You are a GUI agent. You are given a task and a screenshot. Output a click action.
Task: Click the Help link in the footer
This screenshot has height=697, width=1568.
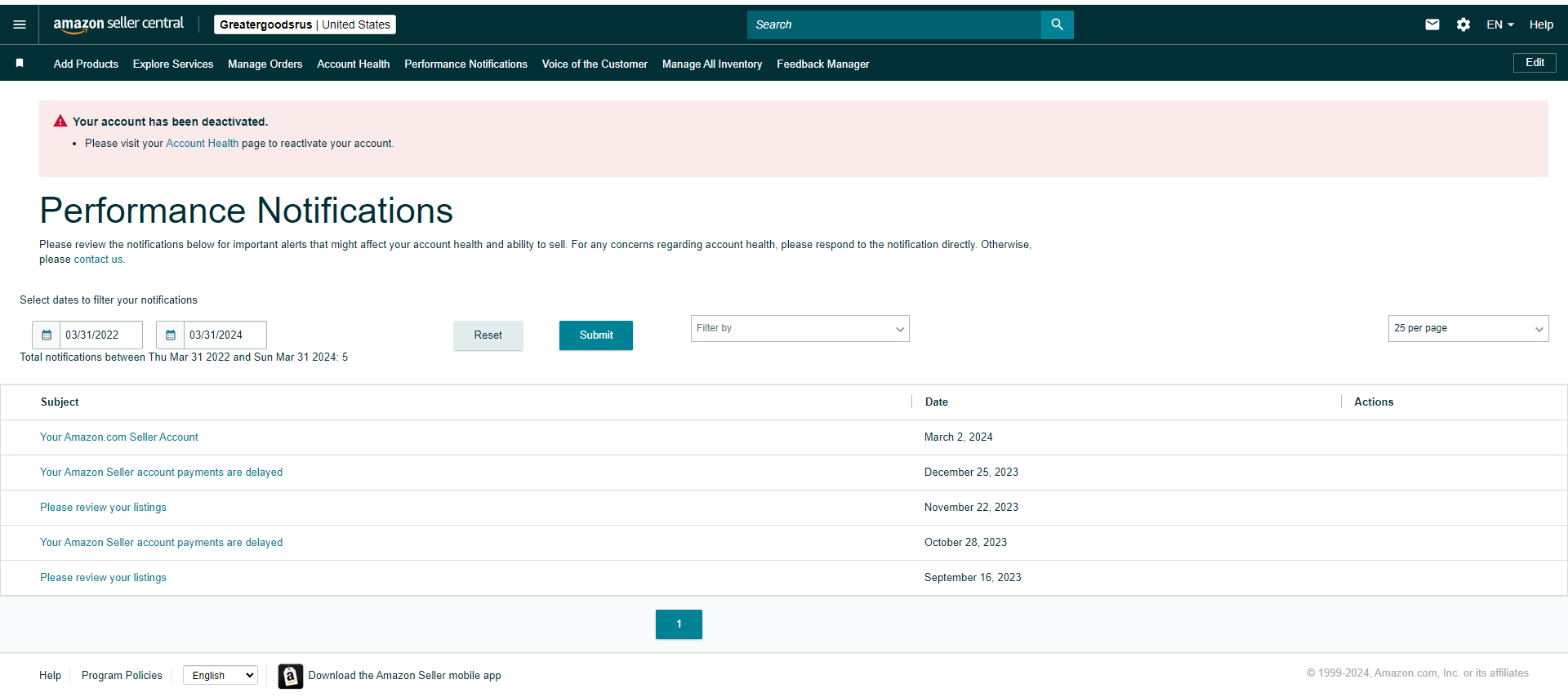coord(50,676)
